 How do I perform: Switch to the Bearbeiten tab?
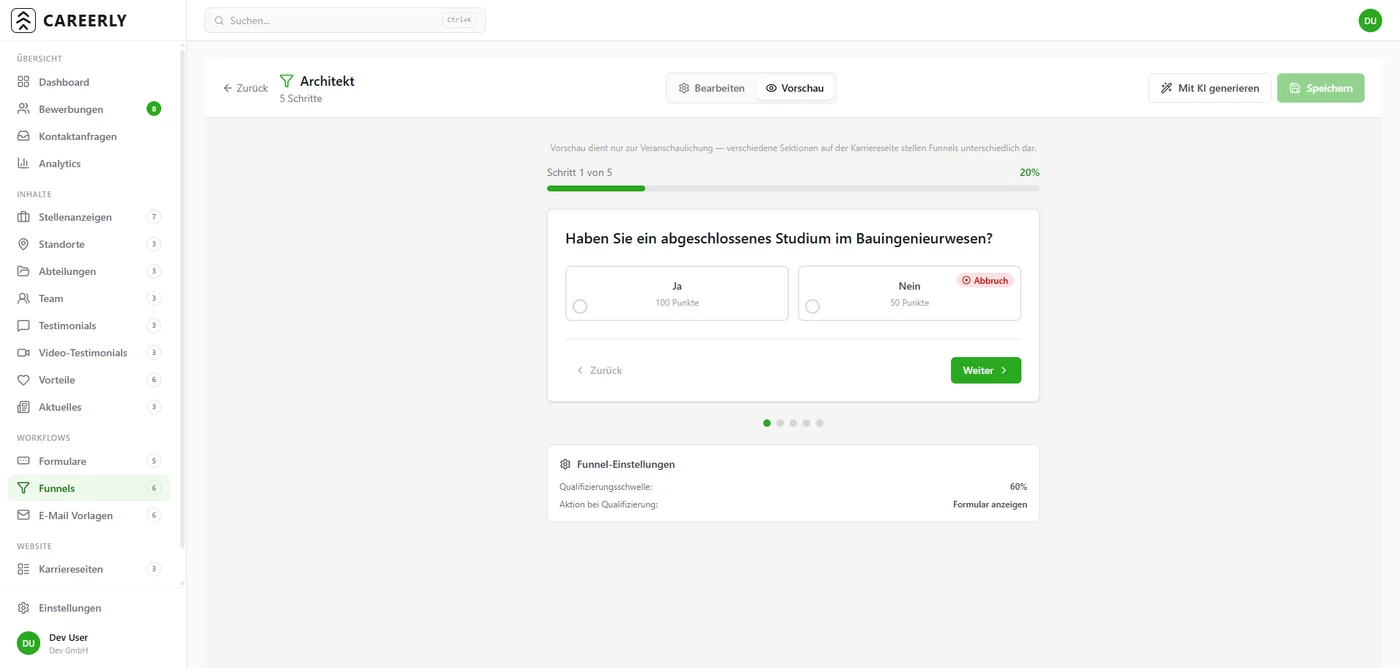(712, 88)
